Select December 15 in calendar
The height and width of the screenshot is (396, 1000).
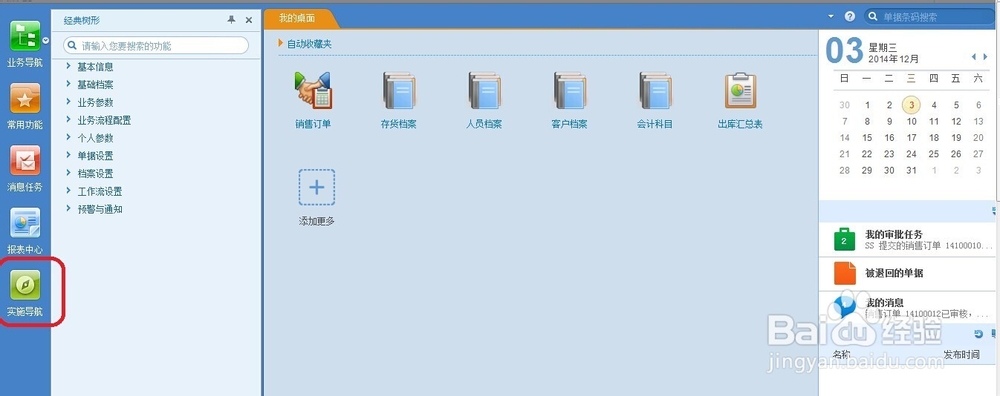tap(867, 138)
